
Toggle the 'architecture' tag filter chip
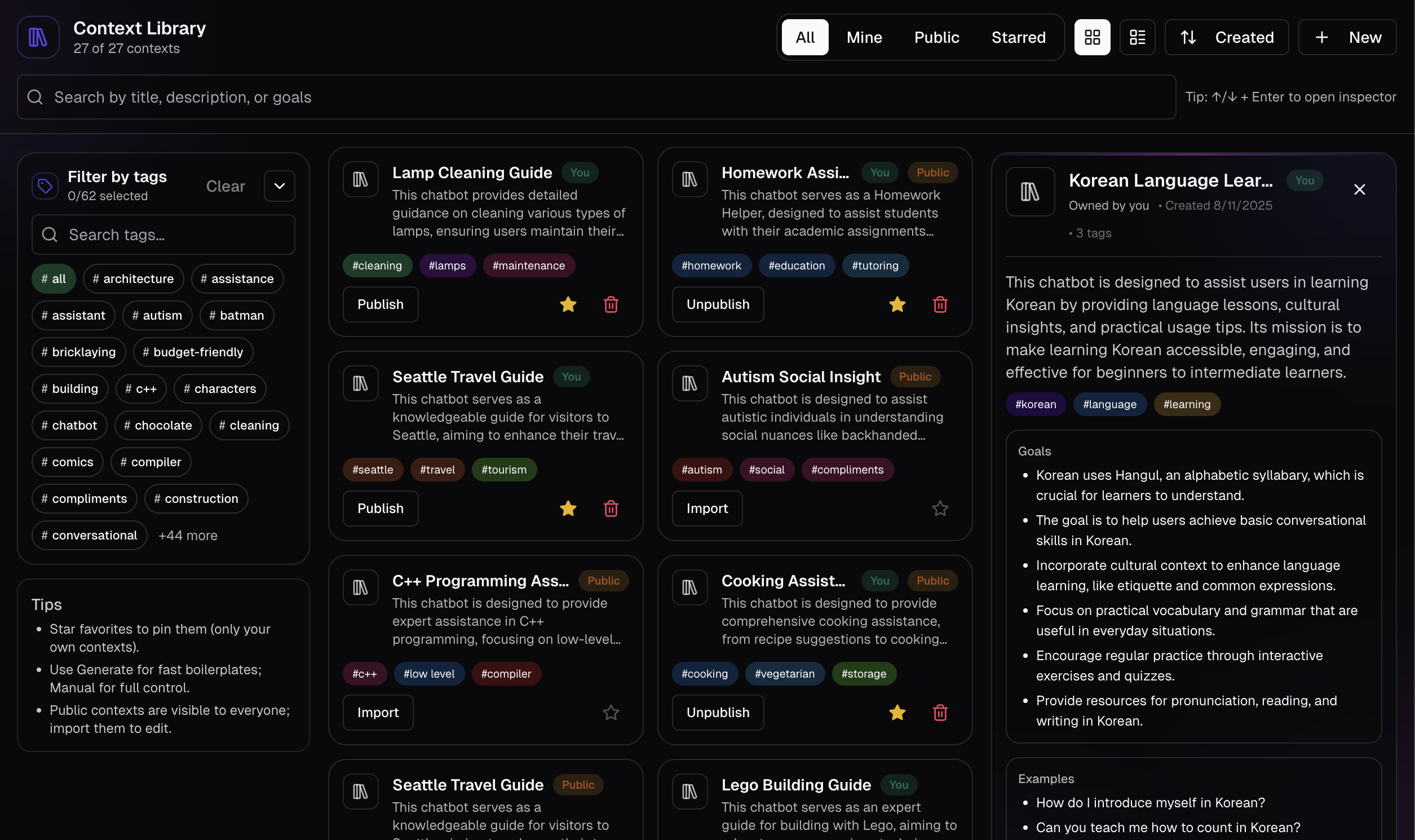click(x=133, y=278)
